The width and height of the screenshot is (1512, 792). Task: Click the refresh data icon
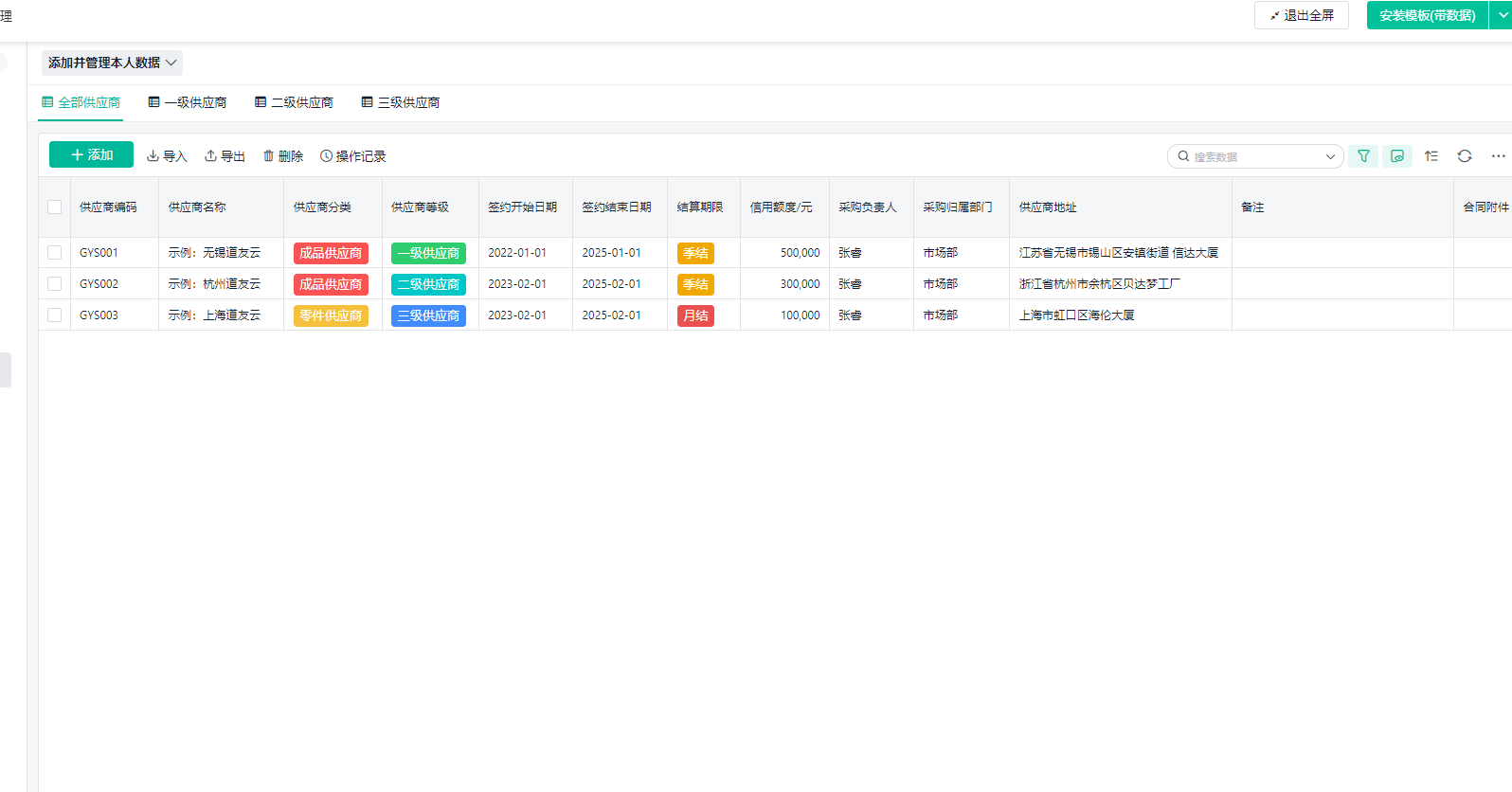1465,156
